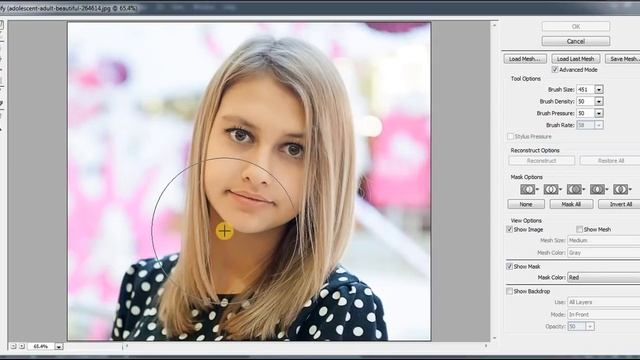Click the Load Last Mesh button
The width and height of the screenshot is (640, 360).
pos(576,59)
